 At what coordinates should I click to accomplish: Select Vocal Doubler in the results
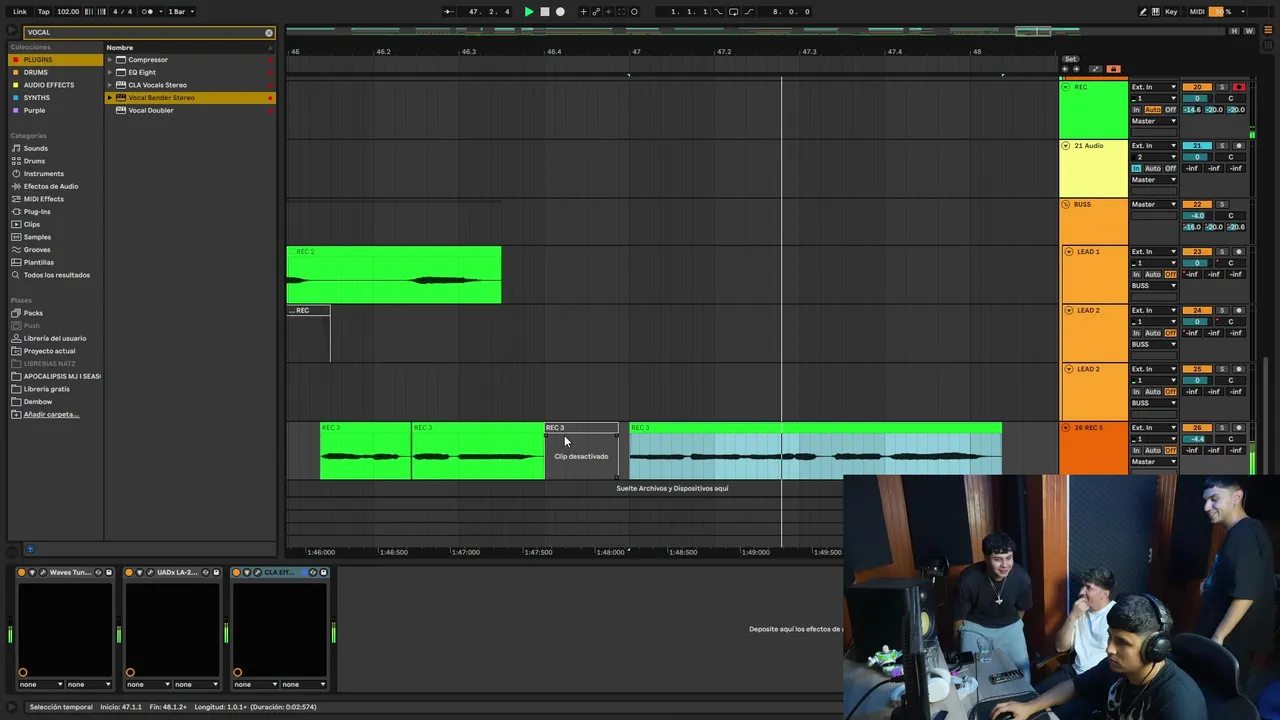150,110
